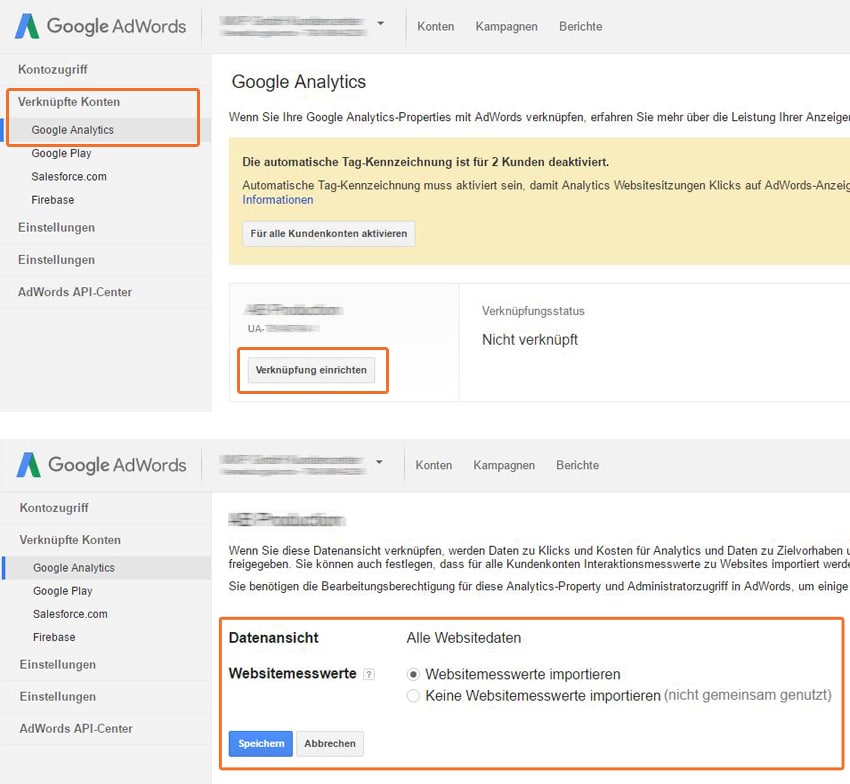
Task: Open Kontozugriff in upper screenshot sidebar
Action: point(53,69)
